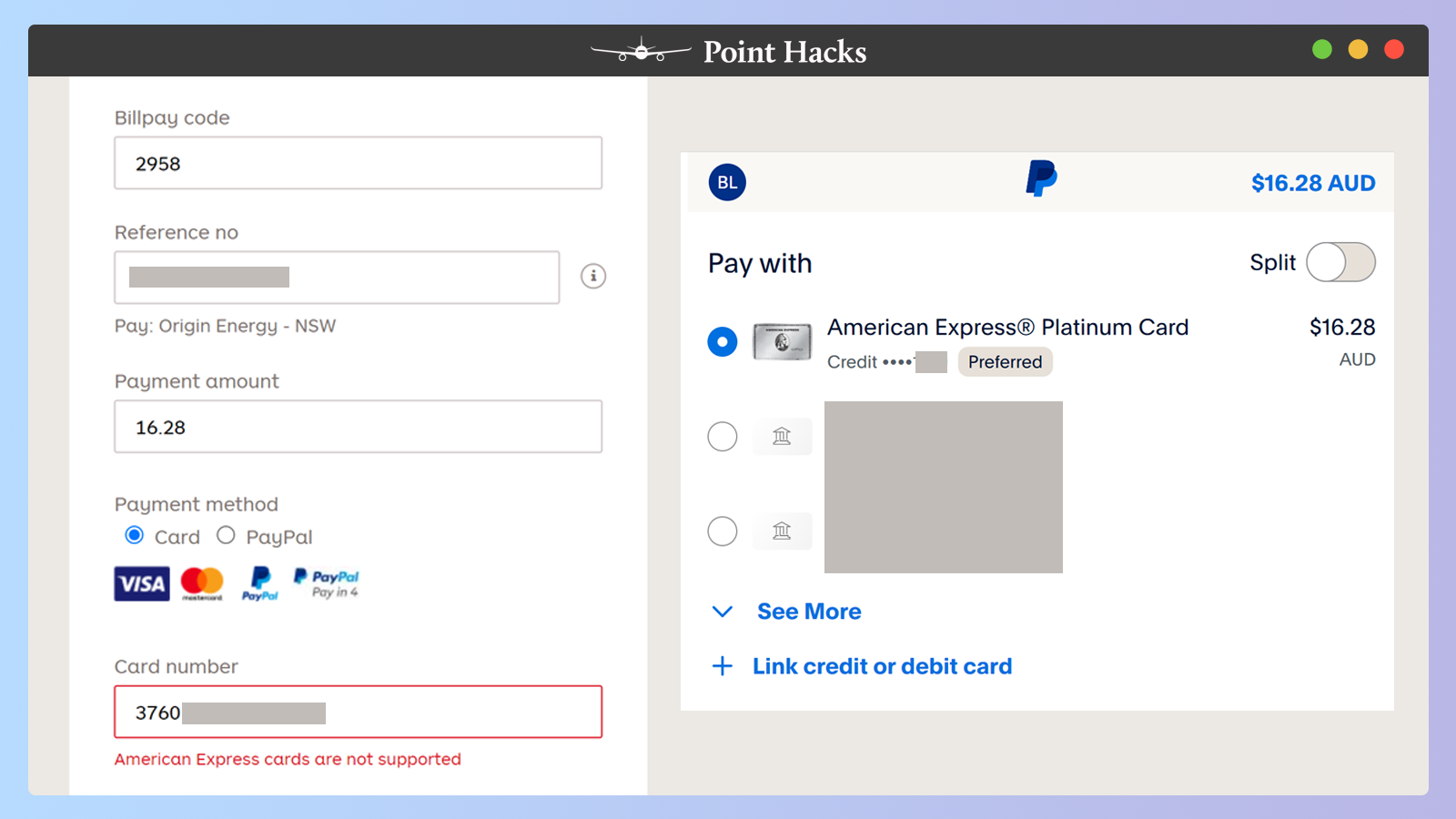Image resolution: width=1456 pixels, height=819 pixels.
Task: Click the PayPal logo atop the checkout pane
Action: tap(1040, 178)
